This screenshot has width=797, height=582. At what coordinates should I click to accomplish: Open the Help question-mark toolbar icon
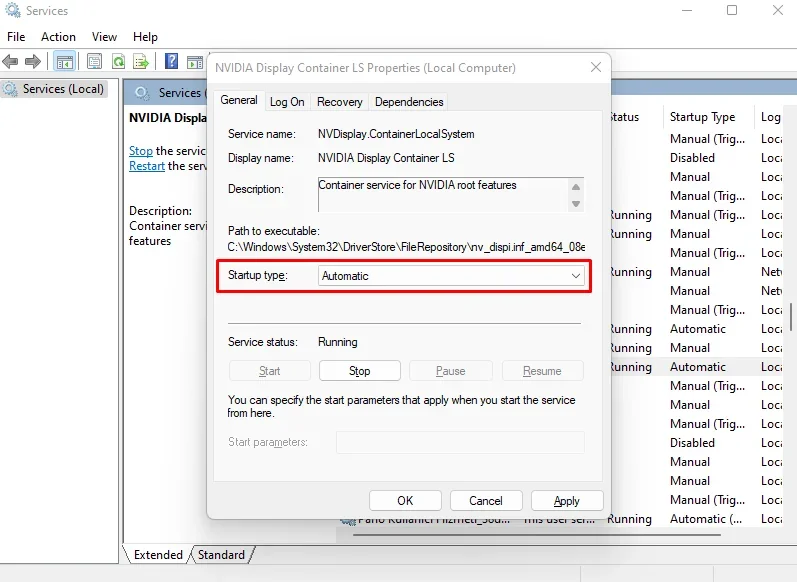(172, 61)
